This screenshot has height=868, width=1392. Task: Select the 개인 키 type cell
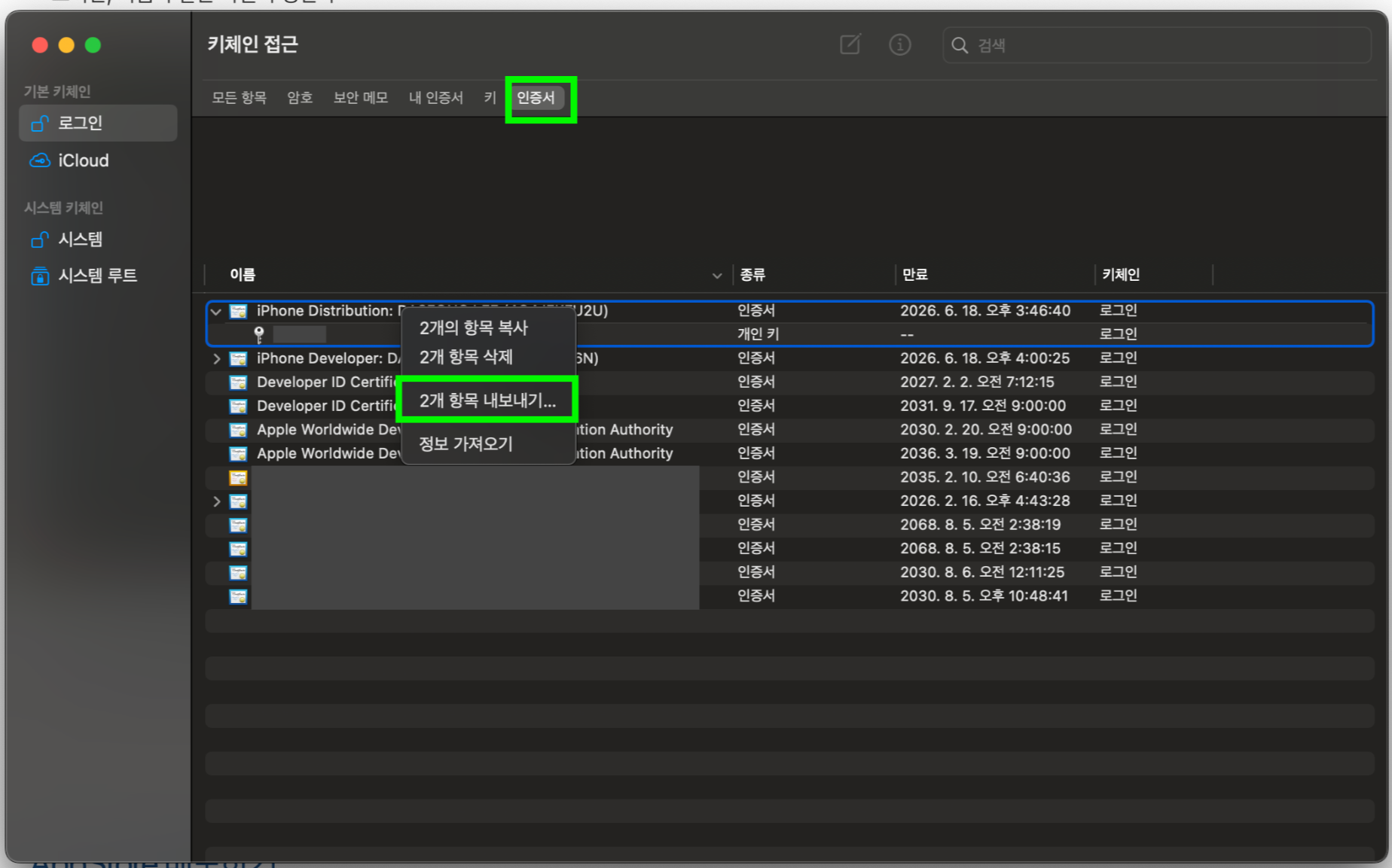click(758, 333)
